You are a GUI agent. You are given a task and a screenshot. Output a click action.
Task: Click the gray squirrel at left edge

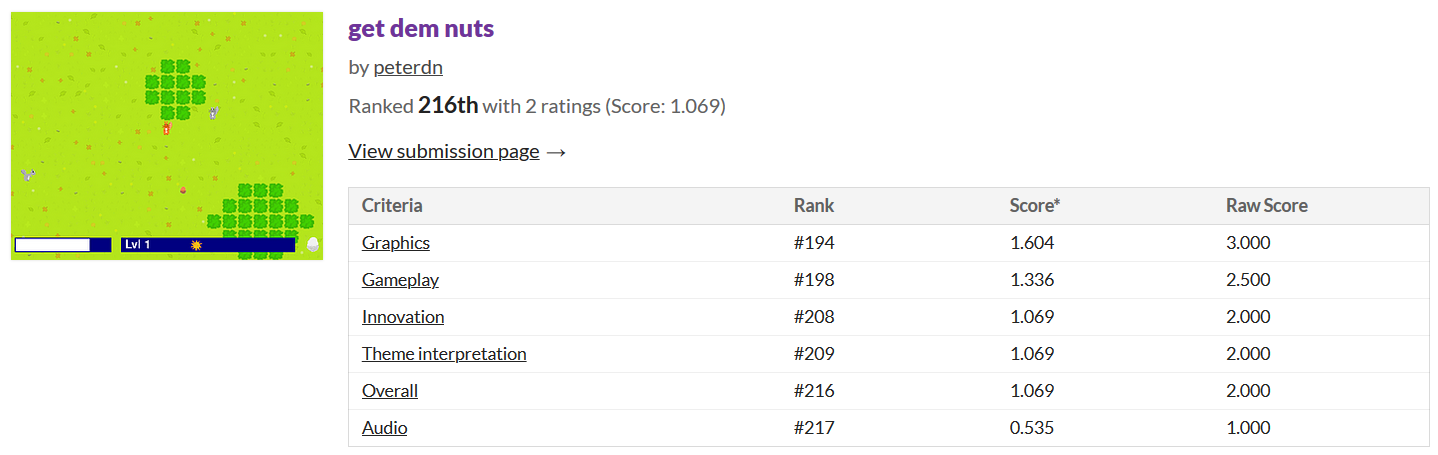coord(28,174)
